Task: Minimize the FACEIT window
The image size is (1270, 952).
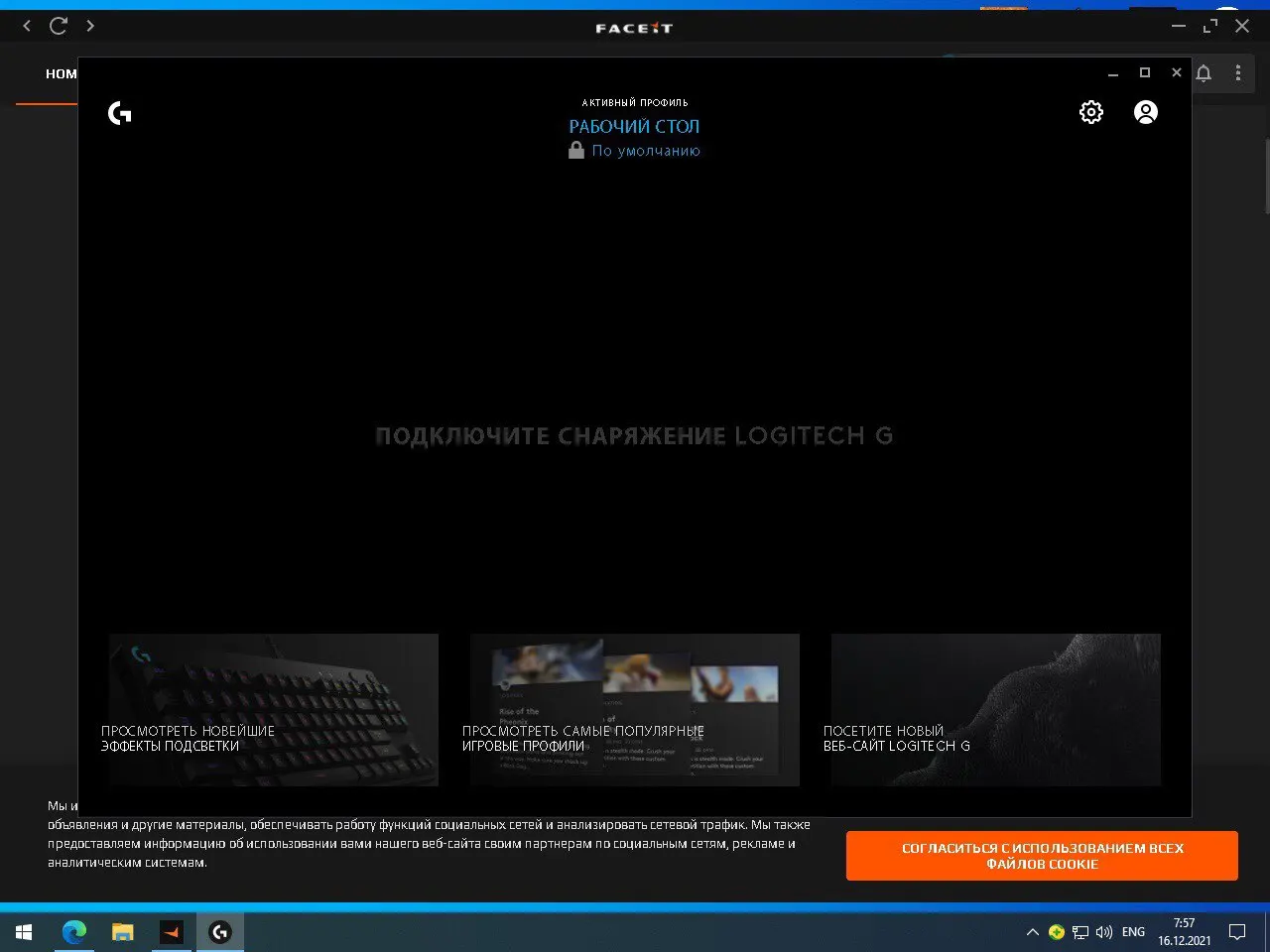Action: 1179,27
